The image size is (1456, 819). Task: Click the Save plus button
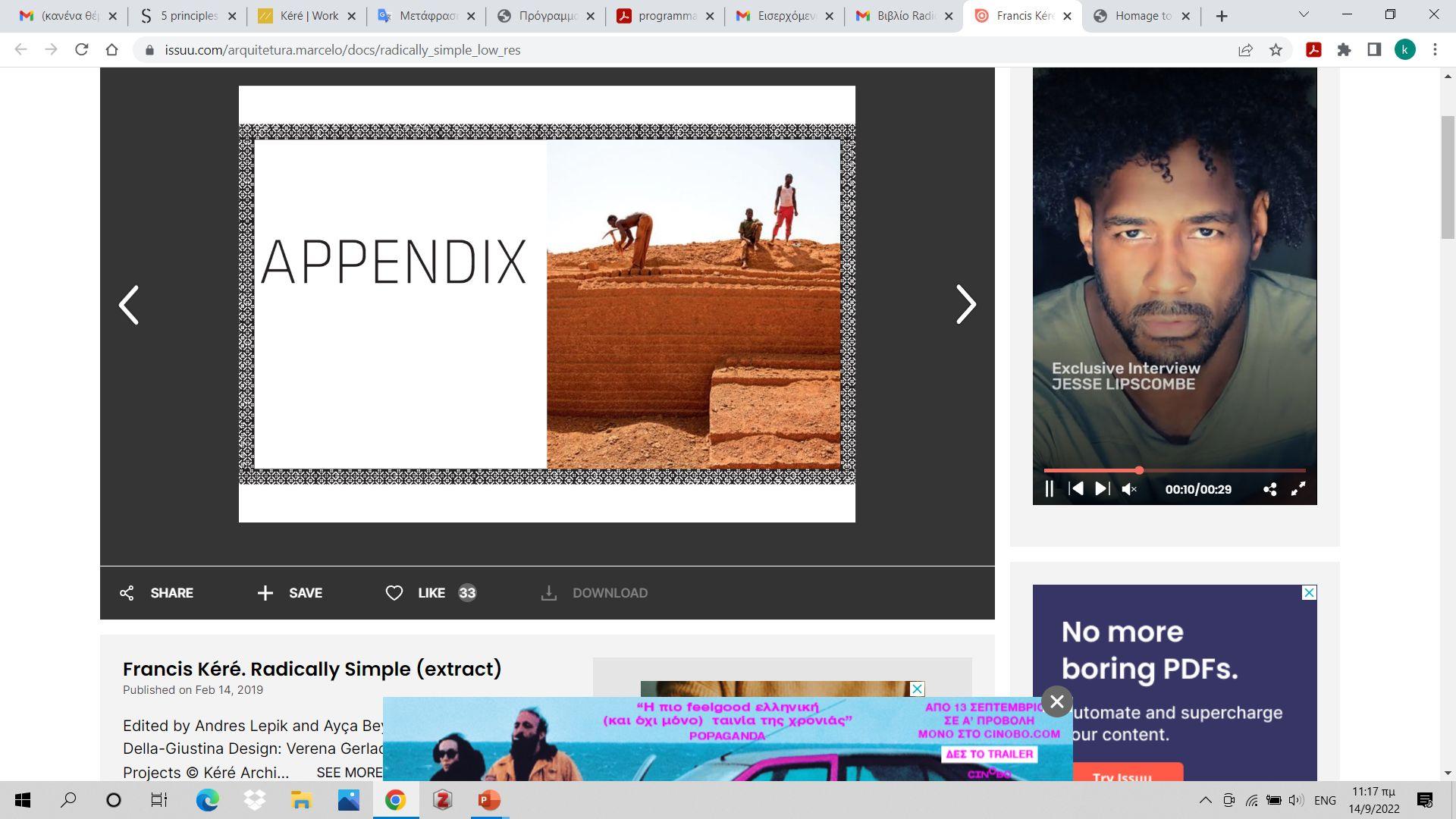265,593
